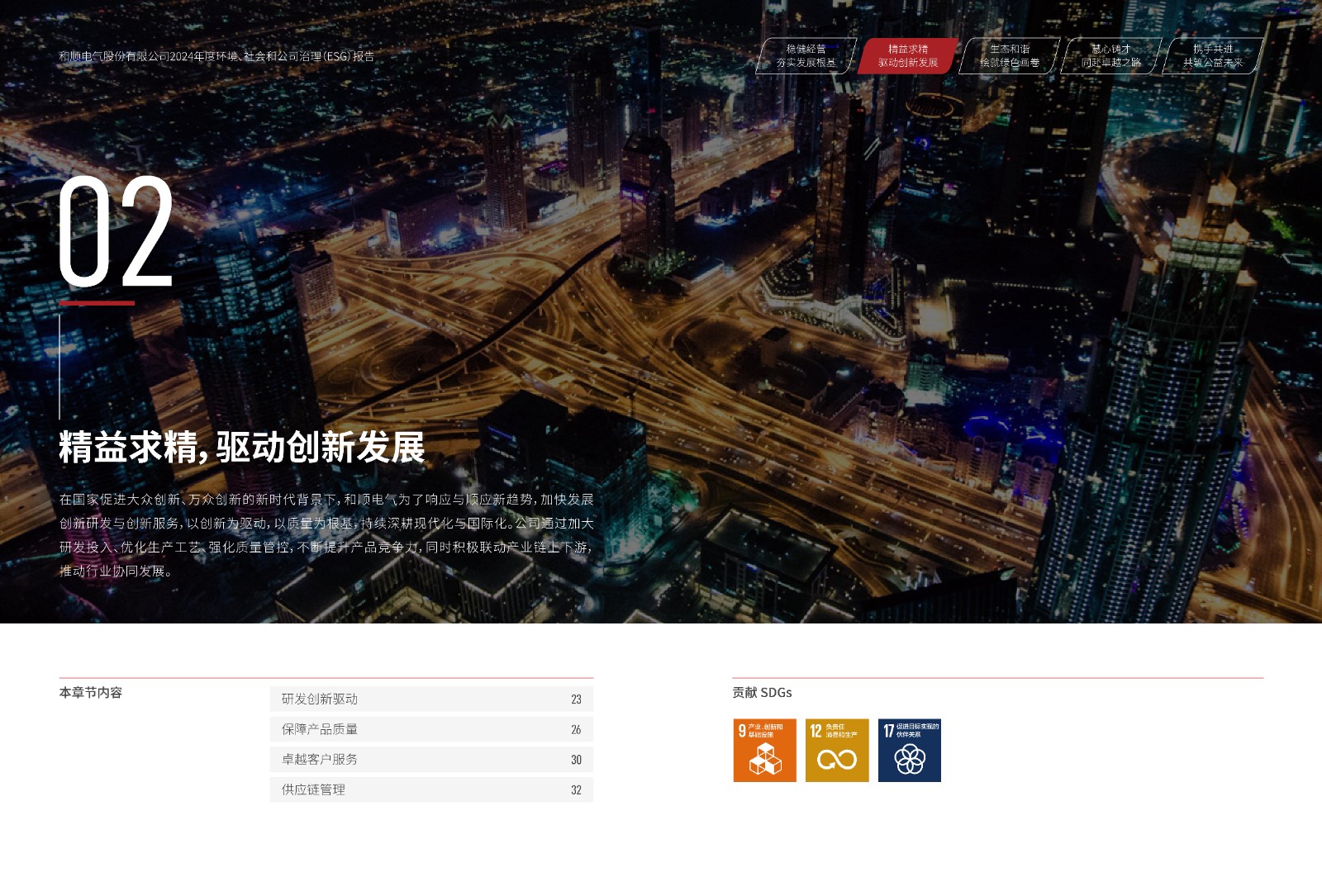Open the 稳健经营 夯实发展根基 tab
The image size is (1322, 896).
tap(806, 56)
